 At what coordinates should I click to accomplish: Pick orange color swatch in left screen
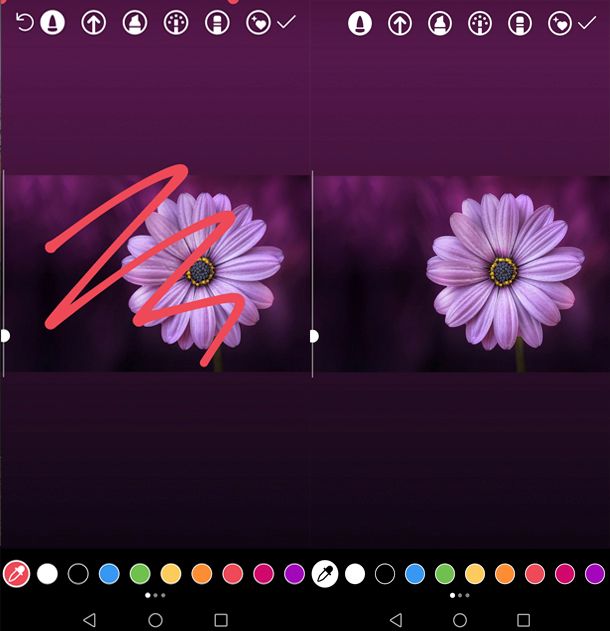(x=202, y=574)
